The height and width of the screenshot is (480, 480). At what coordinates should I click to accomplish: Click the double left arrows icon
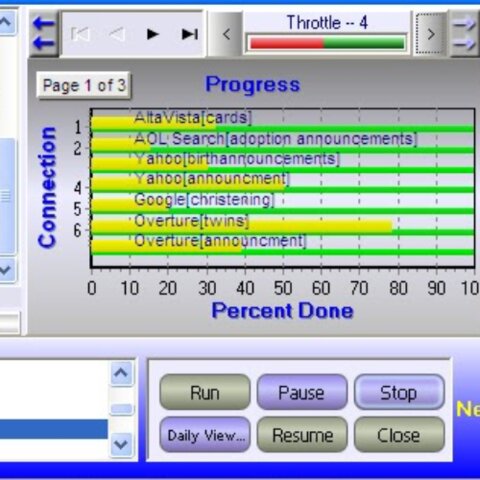(x=44, y=33)
